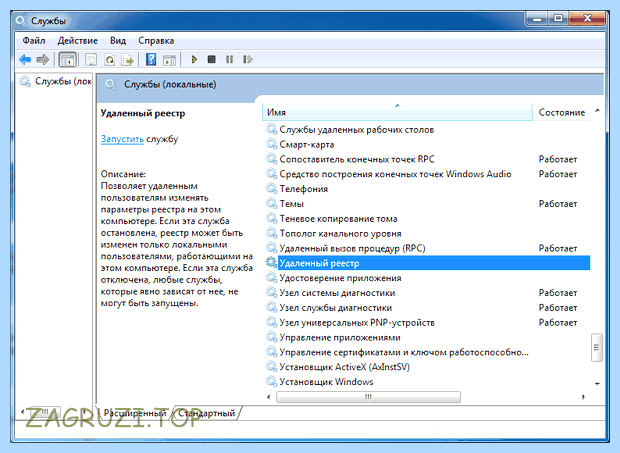Select Теневое копирование тома service
620x453 pixels.
(x=338, y=219)
